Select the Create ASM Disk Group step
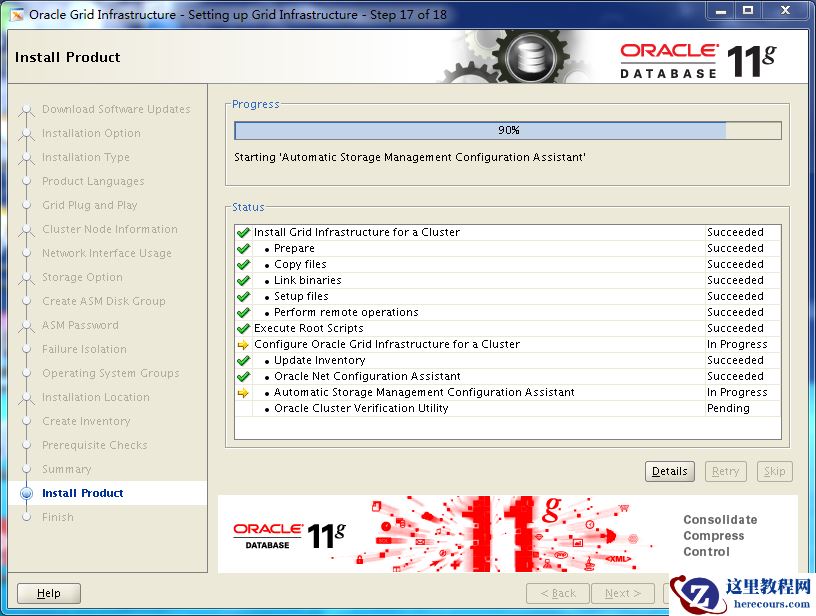Viewport: 816px width, 616px height. tap(104, 301)
